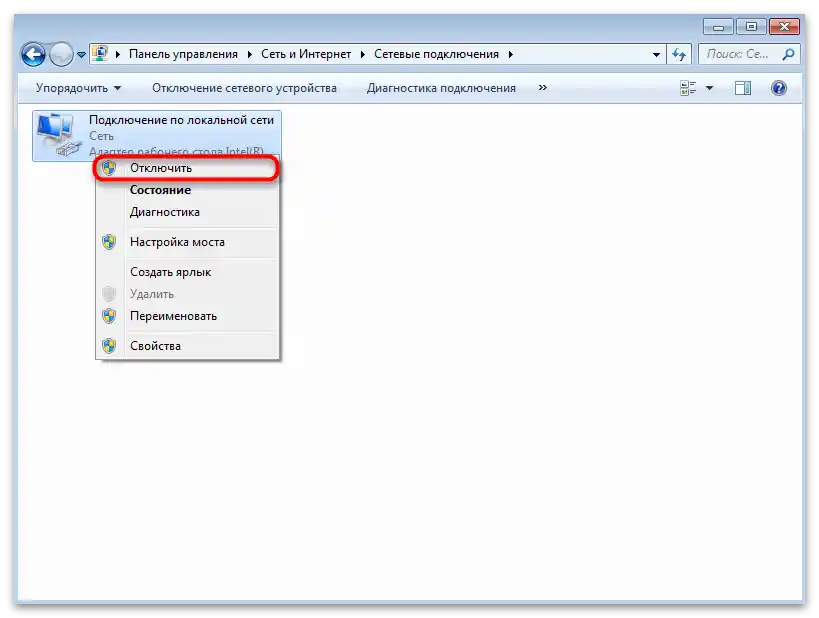Viewport: 819px width, 618px height.
Task: Show more toolbar commands via the chevron
Action: pyautogui.click(x=543, y=88)
